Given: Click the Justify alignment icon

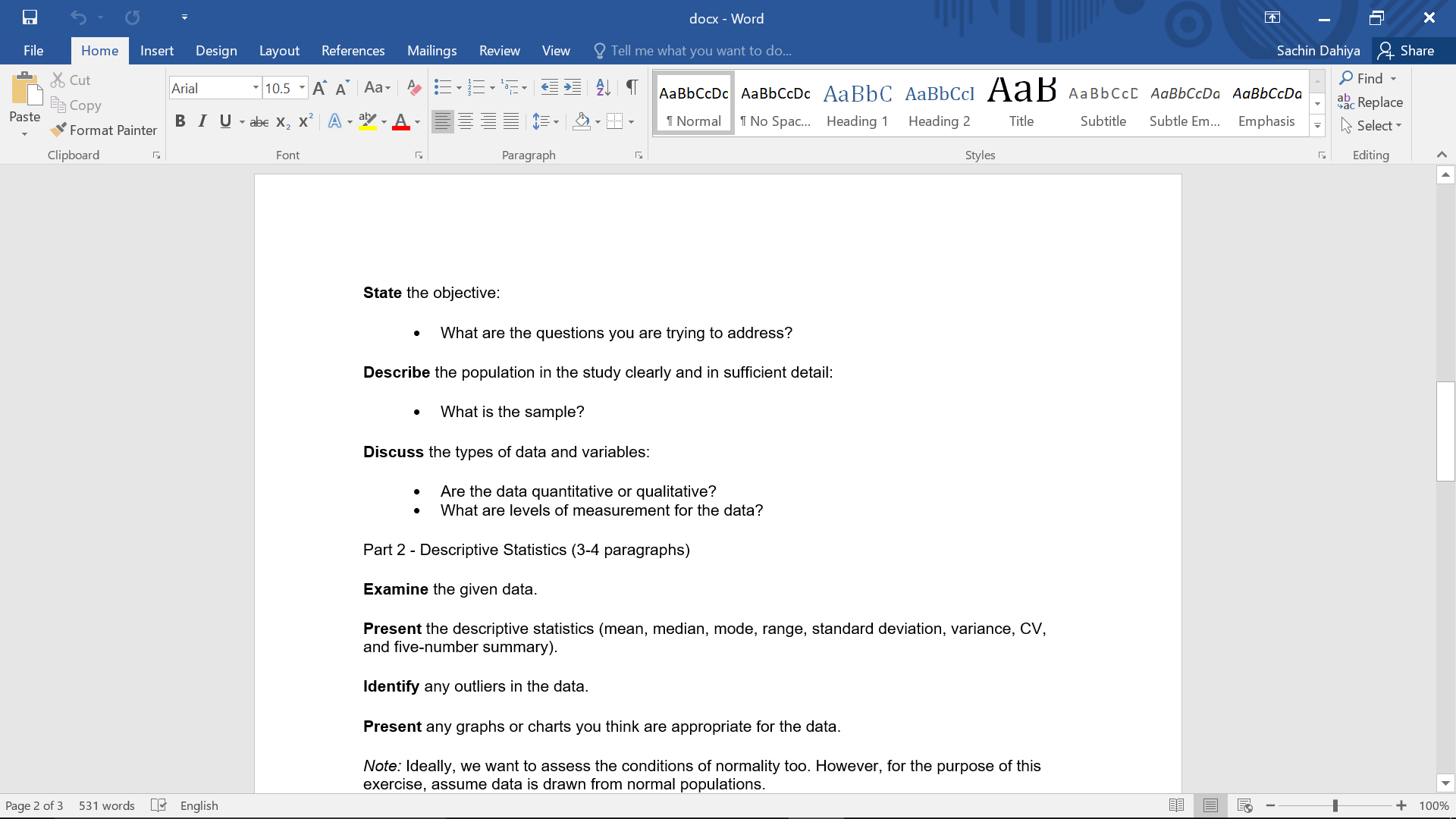Looking at the screenshot, I should pyautogui.click(x=511, y=121).
